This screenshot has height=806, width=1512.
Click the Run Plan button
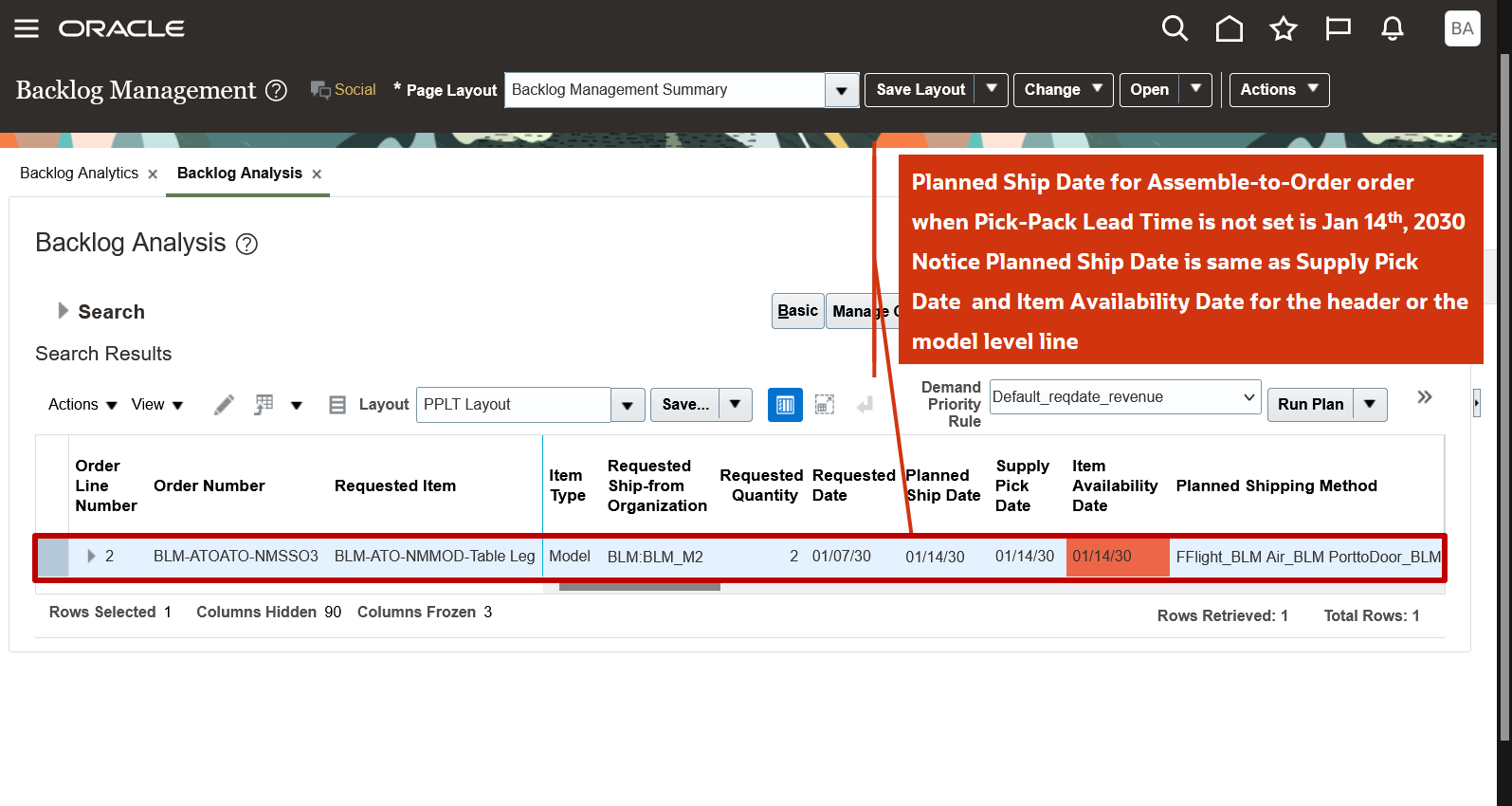pyautogui.click(x=1310, y=405)
